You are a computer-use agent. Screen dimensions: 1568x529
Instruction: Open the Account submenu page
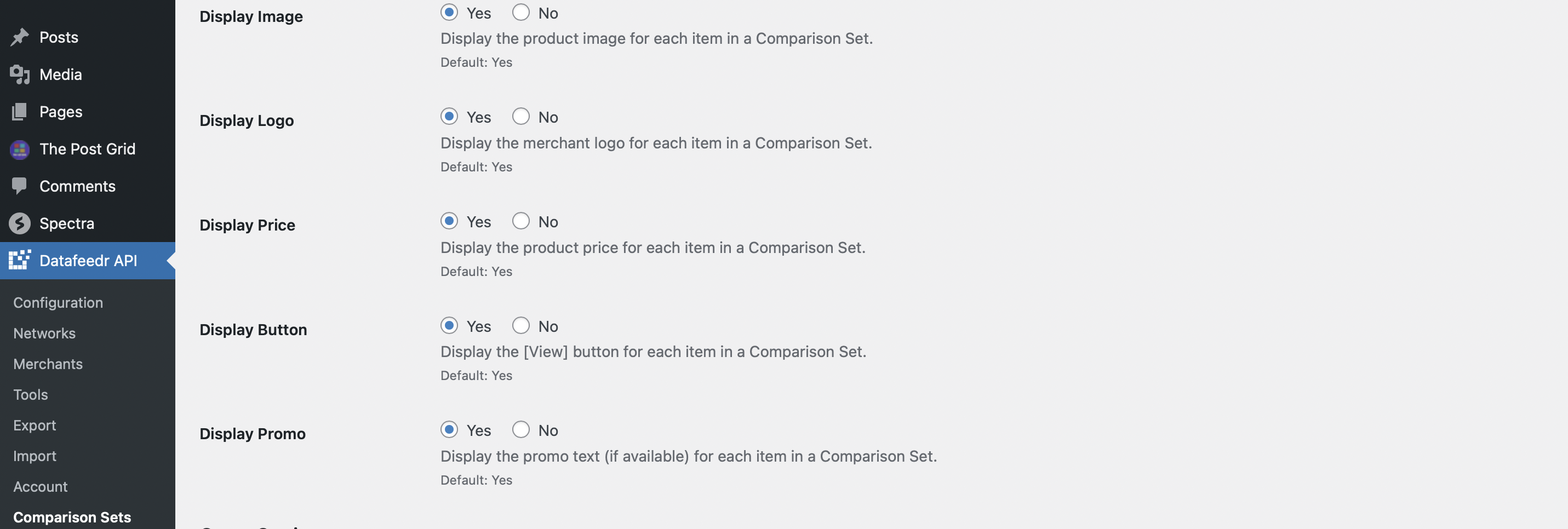[40, 486]
